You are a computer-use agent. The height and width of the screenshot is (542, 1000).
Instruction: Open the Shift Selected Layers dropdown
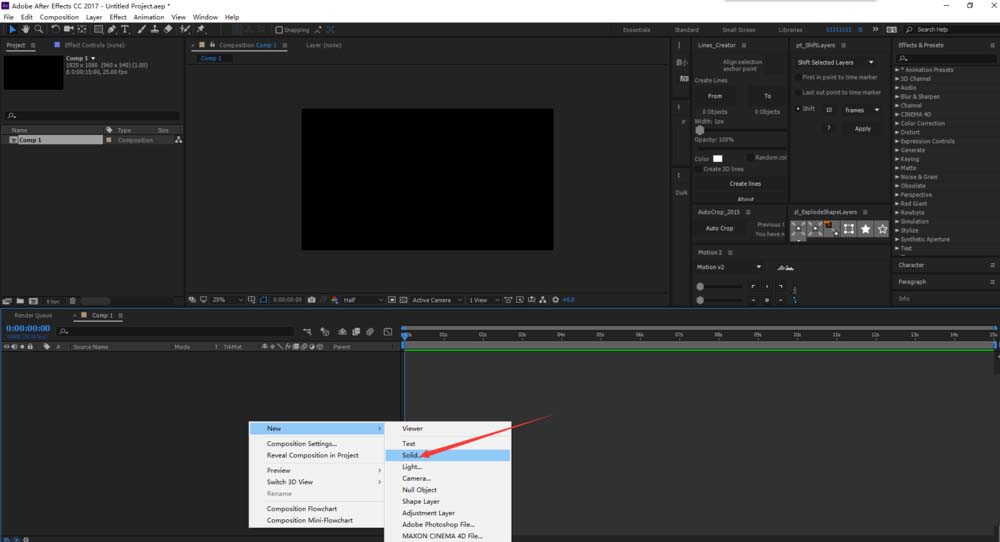836,62
